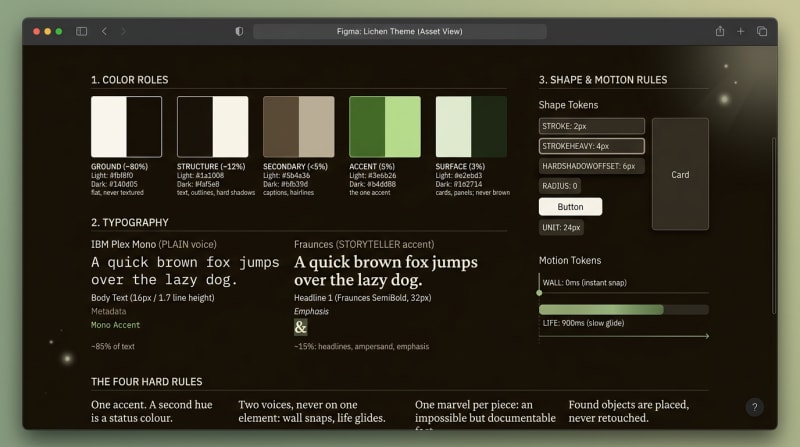
Task: Click the monospace fox sentence sample
Action: 185,271
